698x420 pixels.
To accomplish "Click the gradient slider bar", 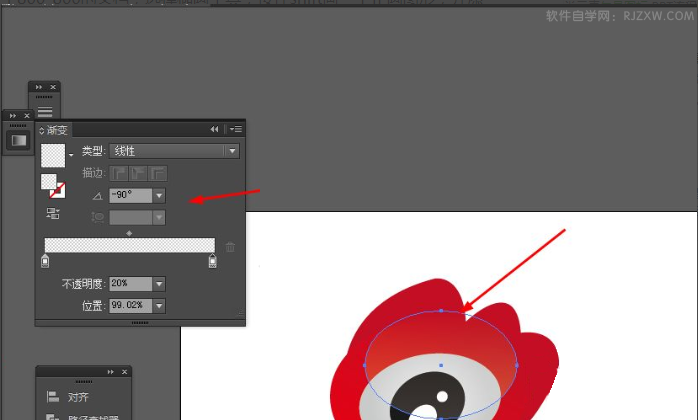I will pyautogui.click(x=130, y=245).
